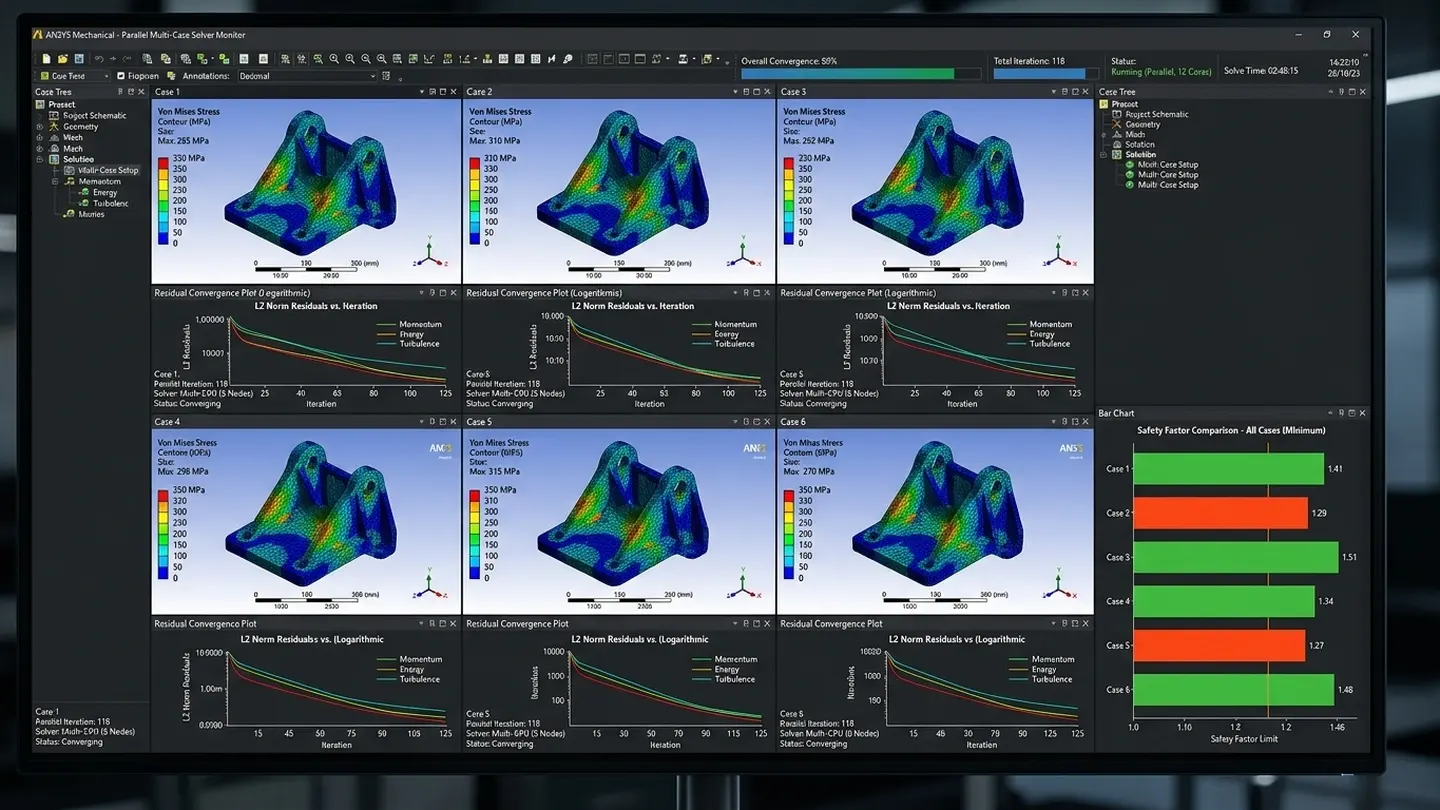Open the Case 2 panel options arrow
The height and width of the screenshot is (810, 1440).
tap(734, 92)
